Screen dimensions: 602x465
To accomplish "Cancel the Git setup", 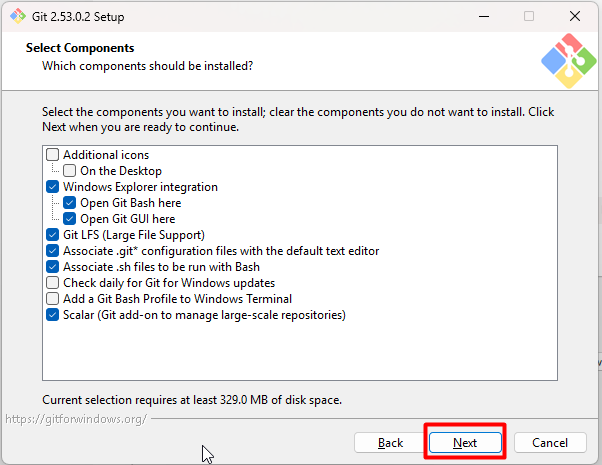I will click(x=550, y=443).
